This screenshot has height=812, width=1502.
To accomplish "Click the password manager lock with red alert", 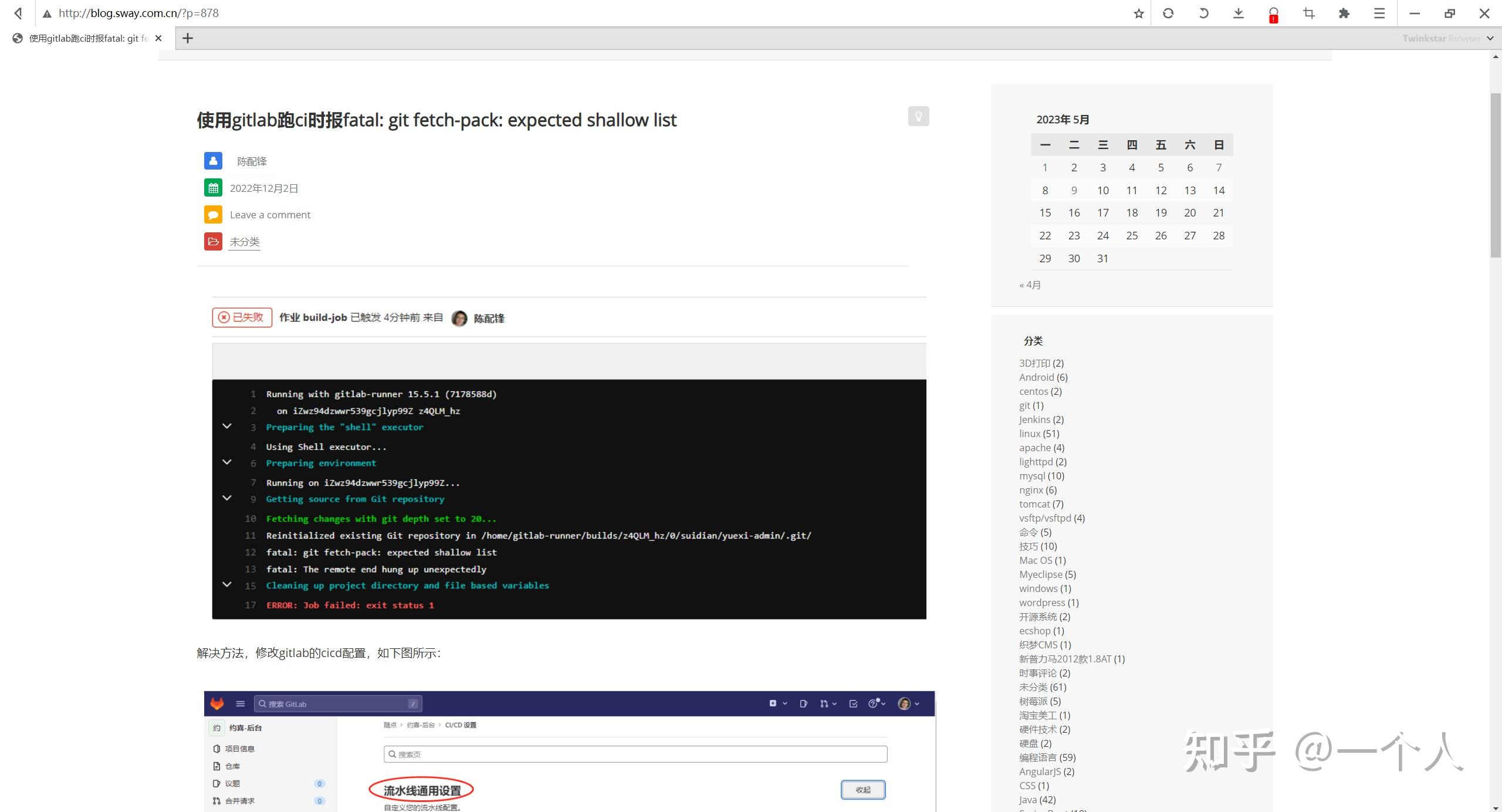I will tap(1273, 13).
